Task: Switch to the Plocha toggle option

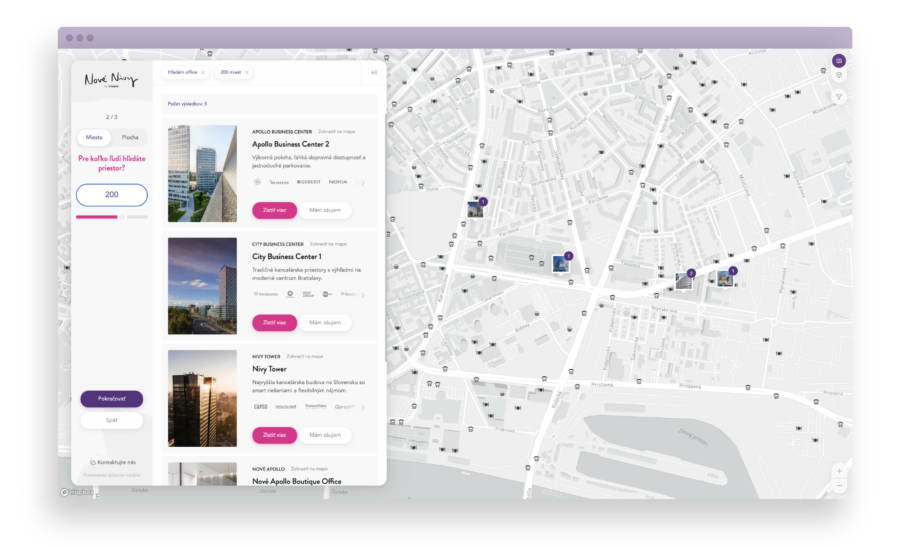Action: (130, 137)
